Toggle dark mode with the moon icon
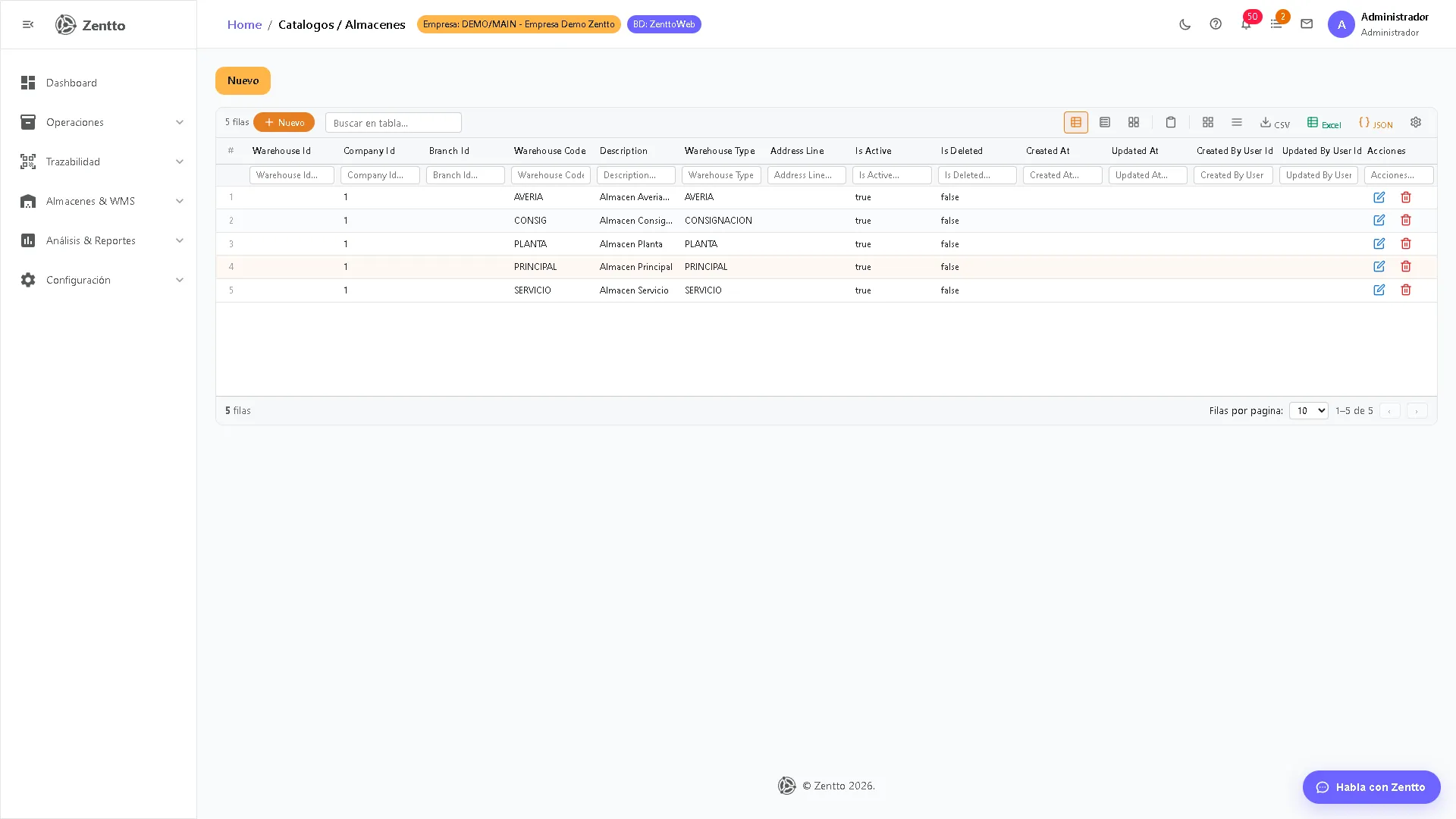The width and height of the screenshot is (1456, 819). click(x=1185, y=24)
